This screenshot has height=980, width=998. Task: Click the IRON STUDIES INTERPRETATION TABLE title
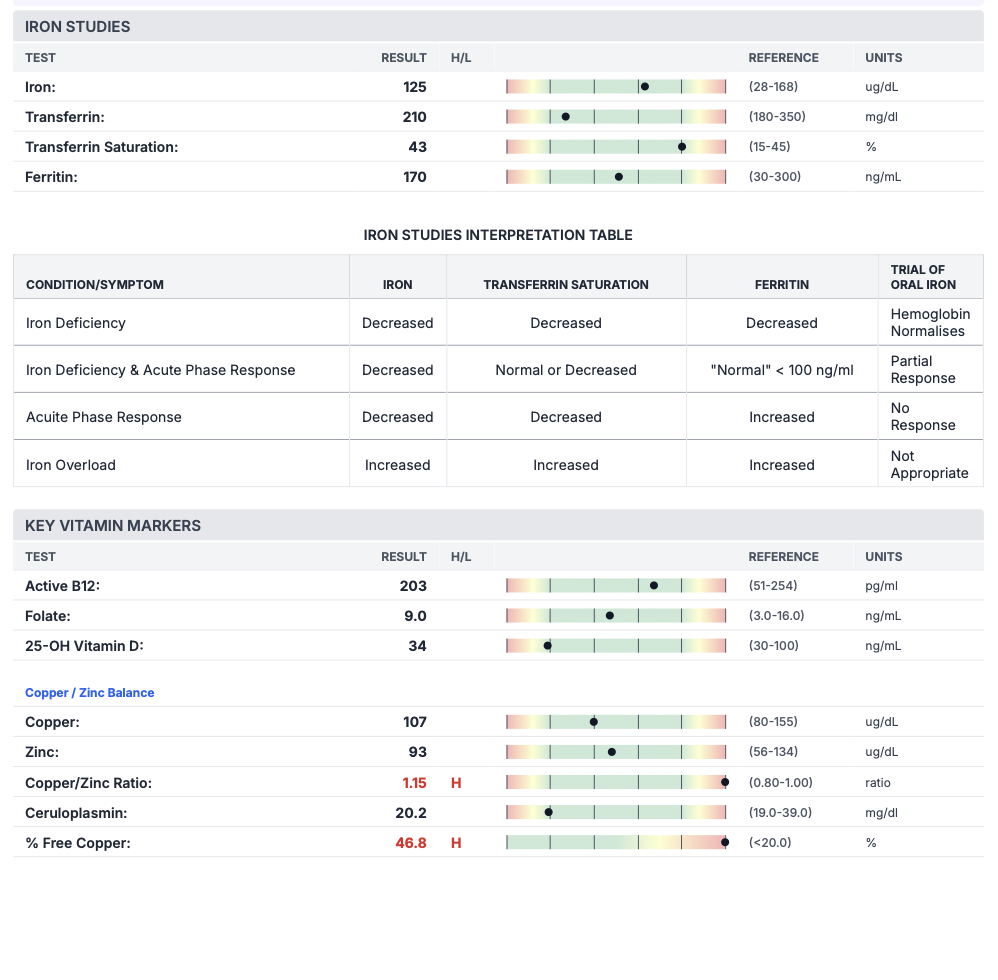pos(498,235)
